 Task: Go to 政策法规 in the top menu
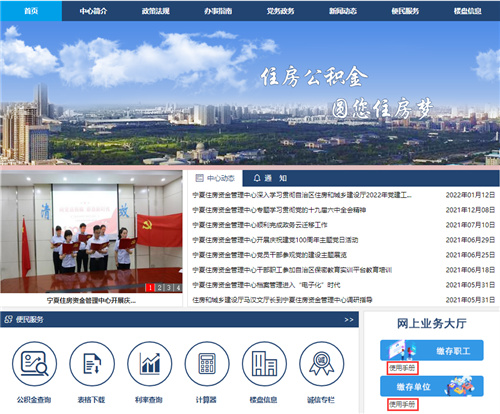pos(156,11)
